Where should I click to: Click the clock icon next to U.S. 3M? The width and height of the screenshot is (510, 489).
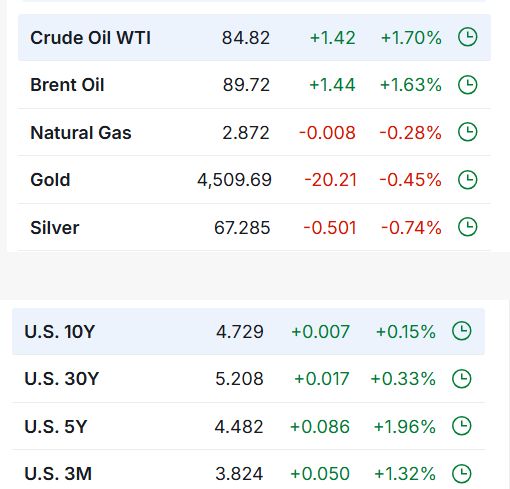462,474
